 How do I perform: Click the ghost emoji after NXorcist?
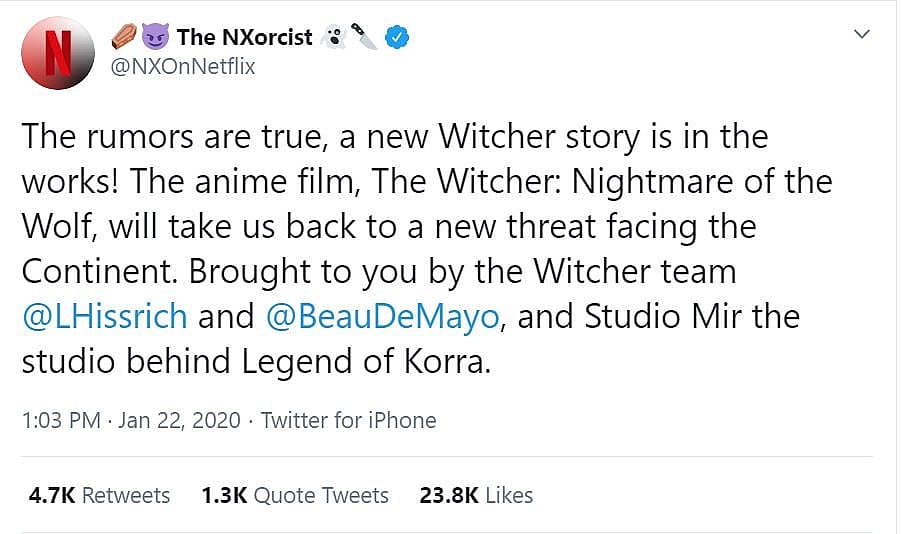click(333, 38)
